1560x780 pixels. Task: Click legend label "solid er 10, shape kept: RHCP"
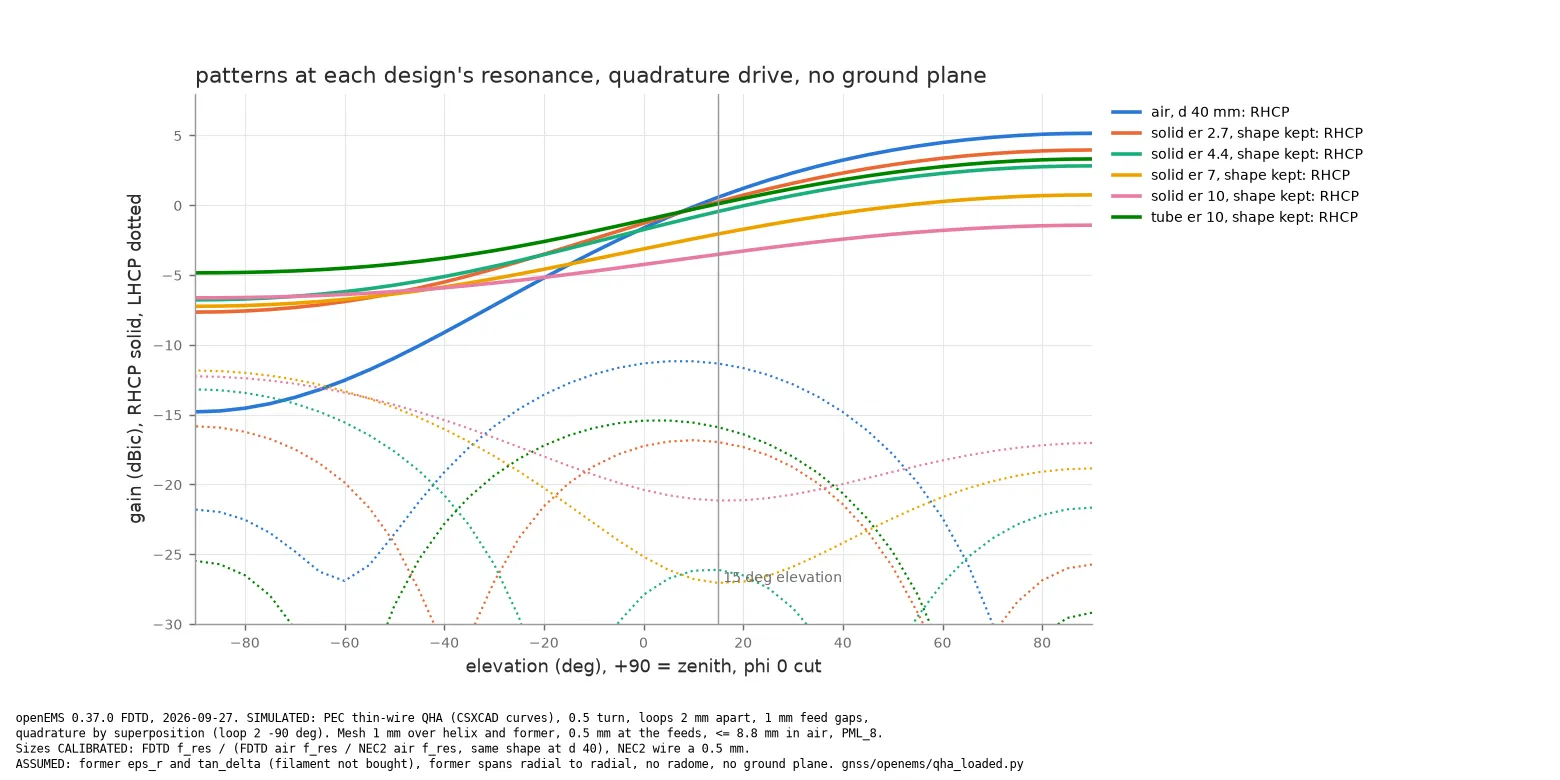point(1255,196)
